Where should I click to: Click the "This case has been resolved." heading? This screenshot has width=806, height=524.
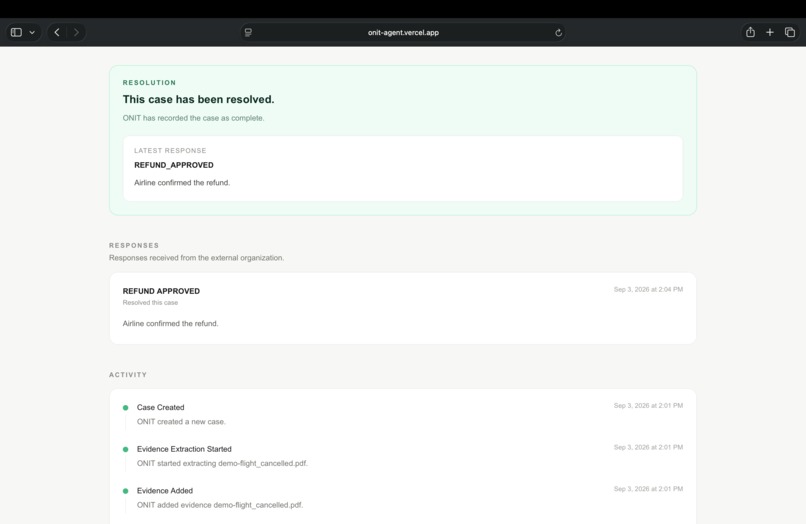[x=198, y=99]
